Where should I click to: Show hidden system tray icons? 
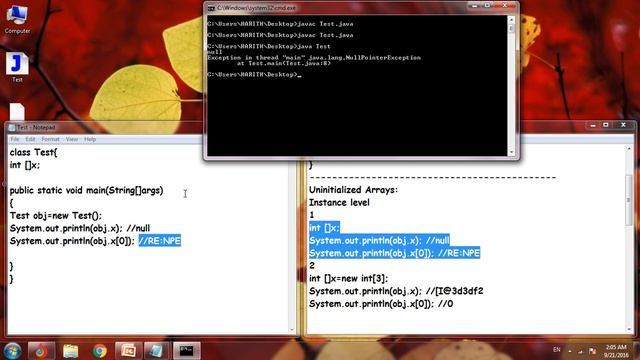point(570,351)
